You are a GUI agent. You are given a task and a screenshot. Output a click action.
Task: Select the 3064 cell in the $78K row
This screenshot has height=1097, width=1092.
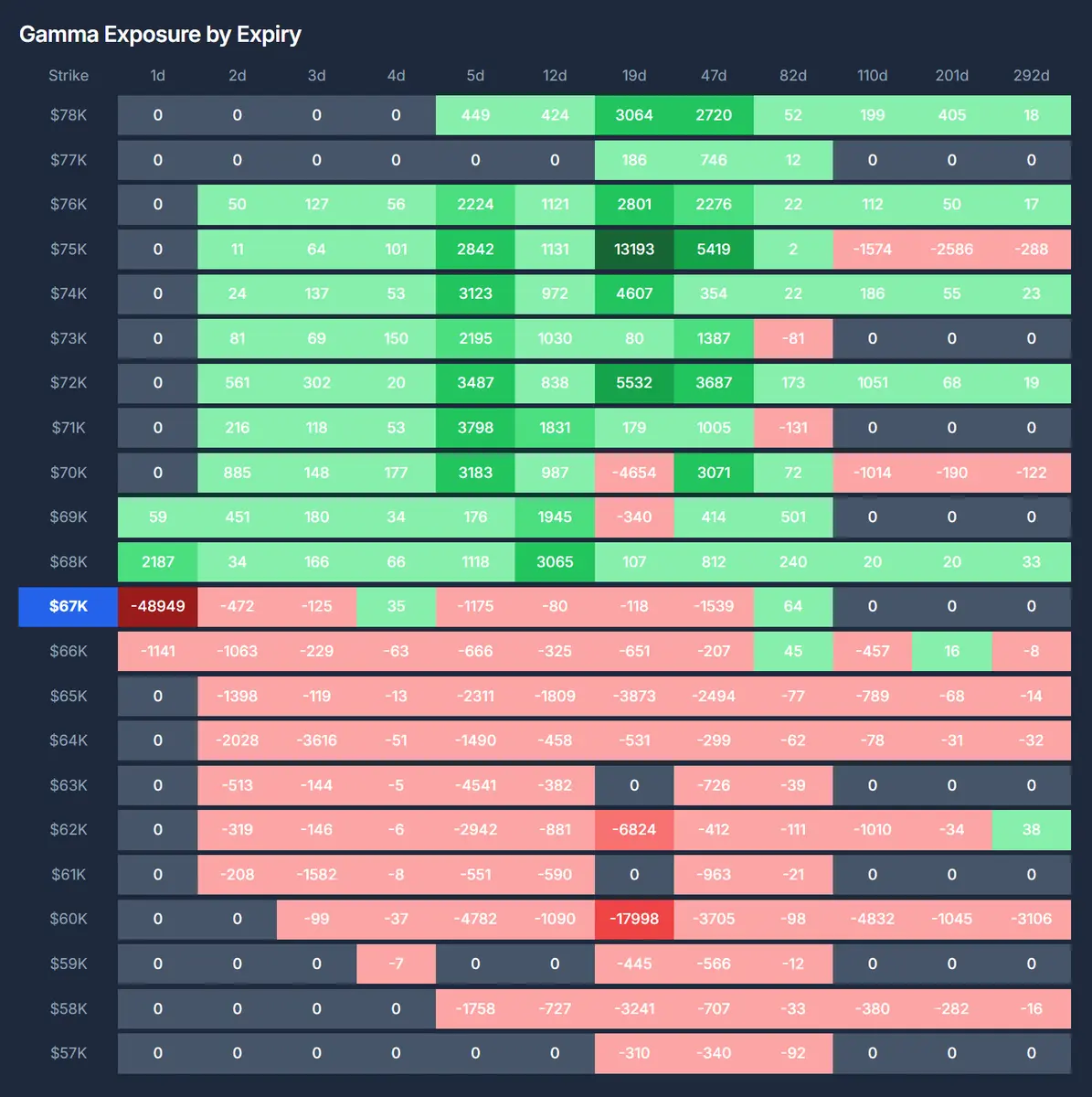pyautogui.click(x=634, y=115)
